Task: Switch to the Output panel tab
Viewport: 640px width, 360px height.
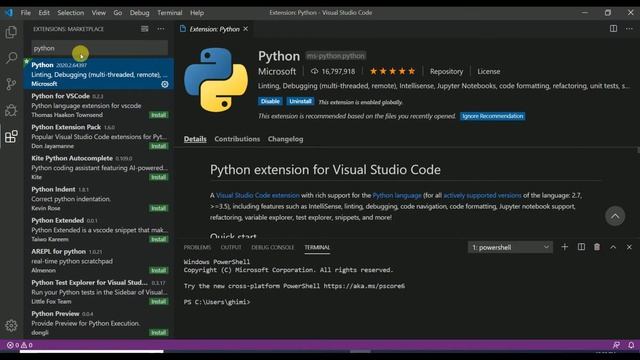Action: (x=231, y=247)
